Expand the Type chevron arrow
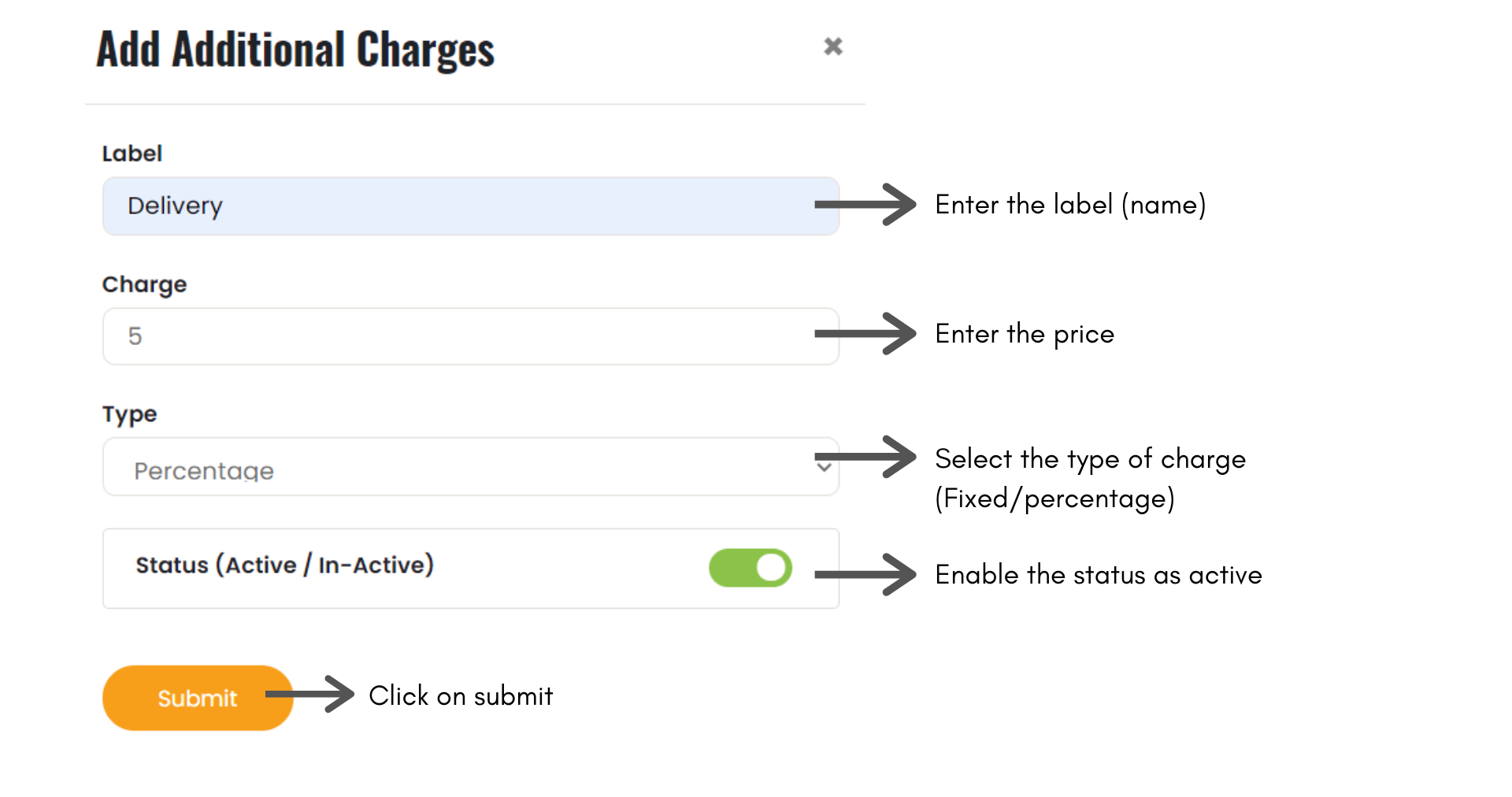 [824, 468]
